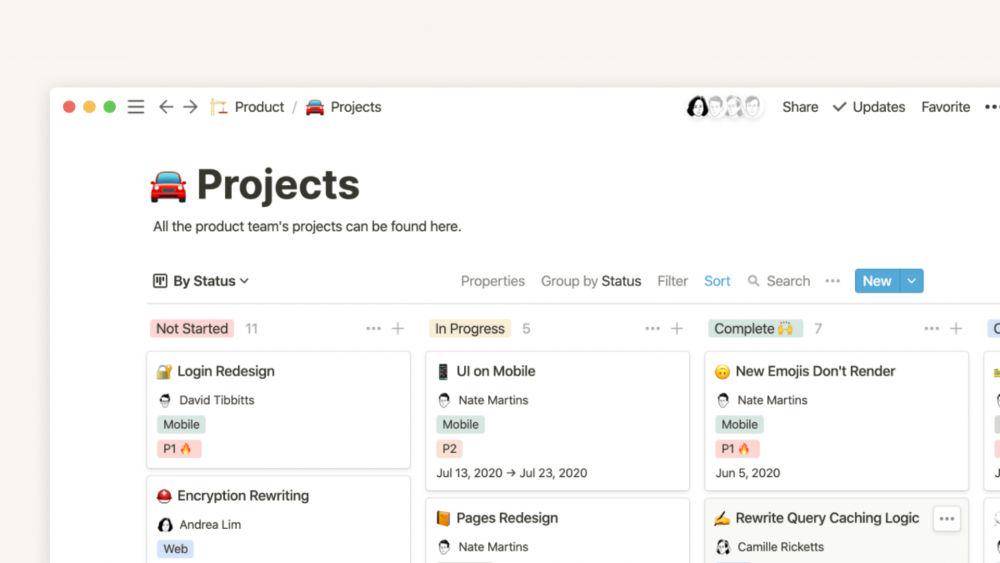
Task: Click the Jul 13, 2020 date range
Action: tap(511, 473)
